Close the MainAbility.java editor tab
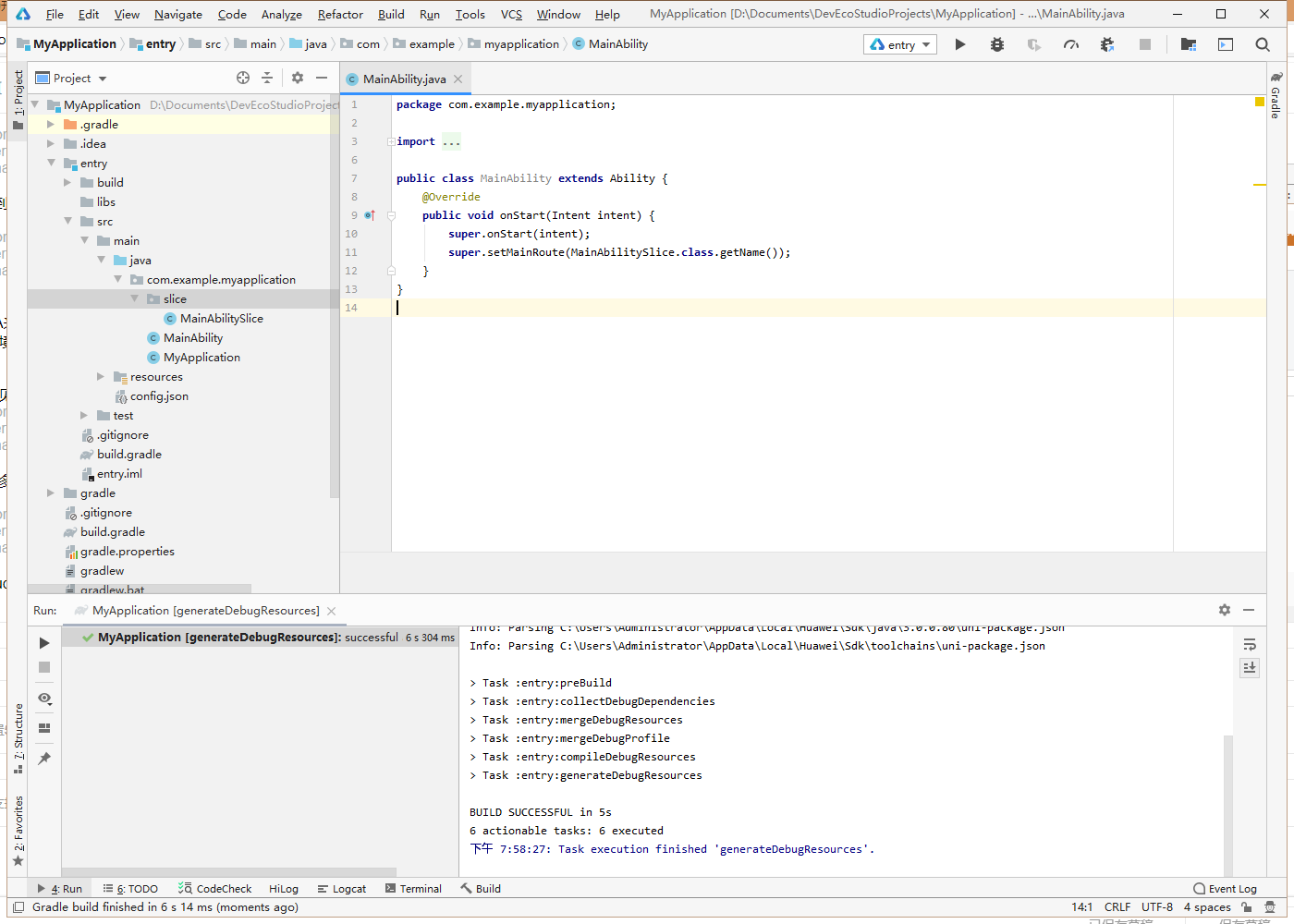1294x924 pixels. coord(458,79)
